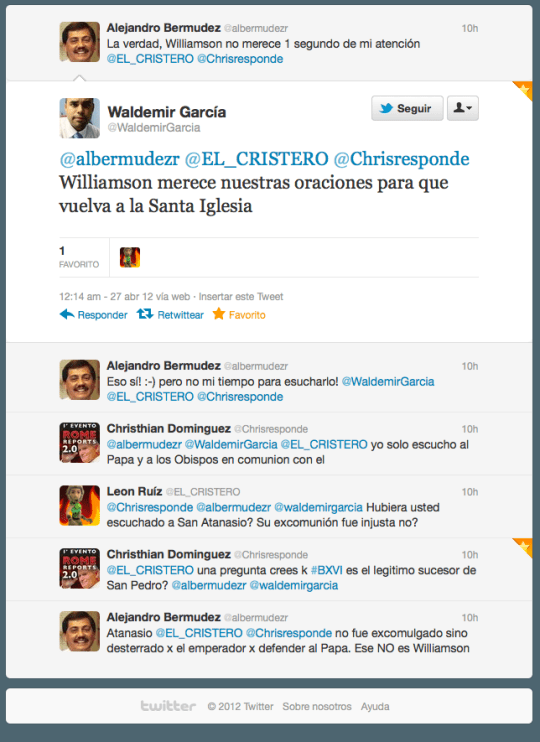Click Waldemir García's profile photo
540x742 pixels.
[80, 118]
